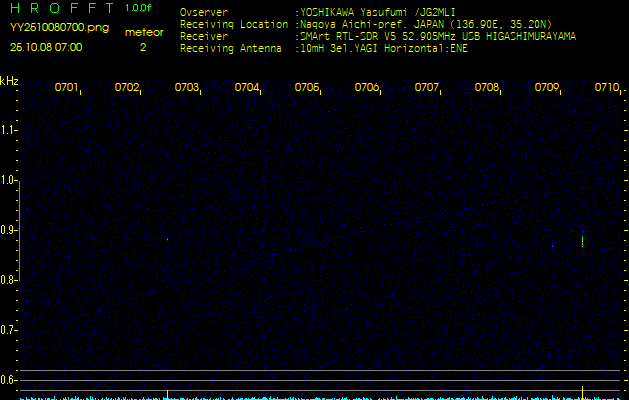Screen dimensions: 629x400
Task: Click the 0.9 kHz axis tick label
Action: (x=8, y=230)
